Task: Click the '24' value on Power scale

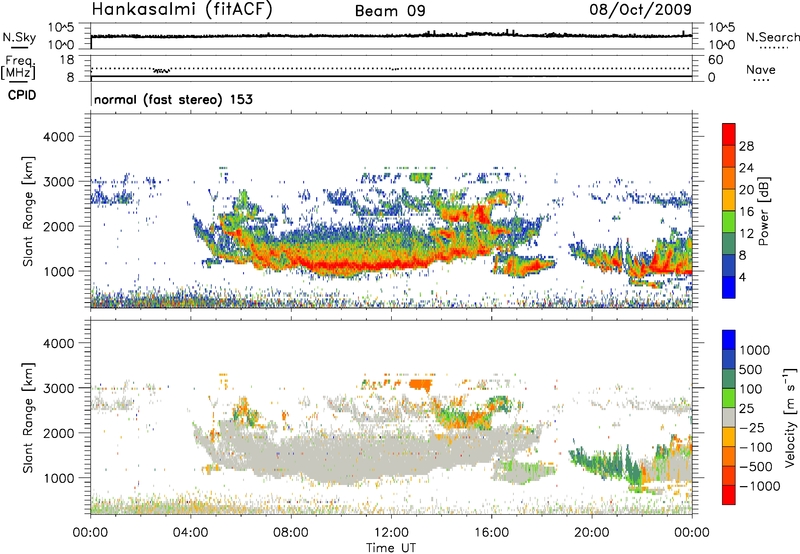Action: [746, 168]
